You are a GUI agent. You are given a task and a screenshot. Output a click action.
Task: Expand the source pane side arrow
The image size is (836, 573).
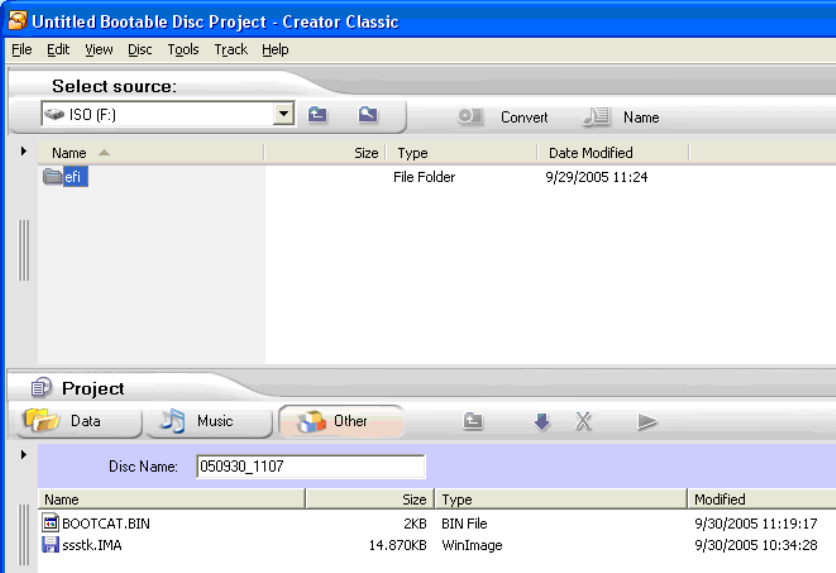pyautogui.click(x=23, y=151)
